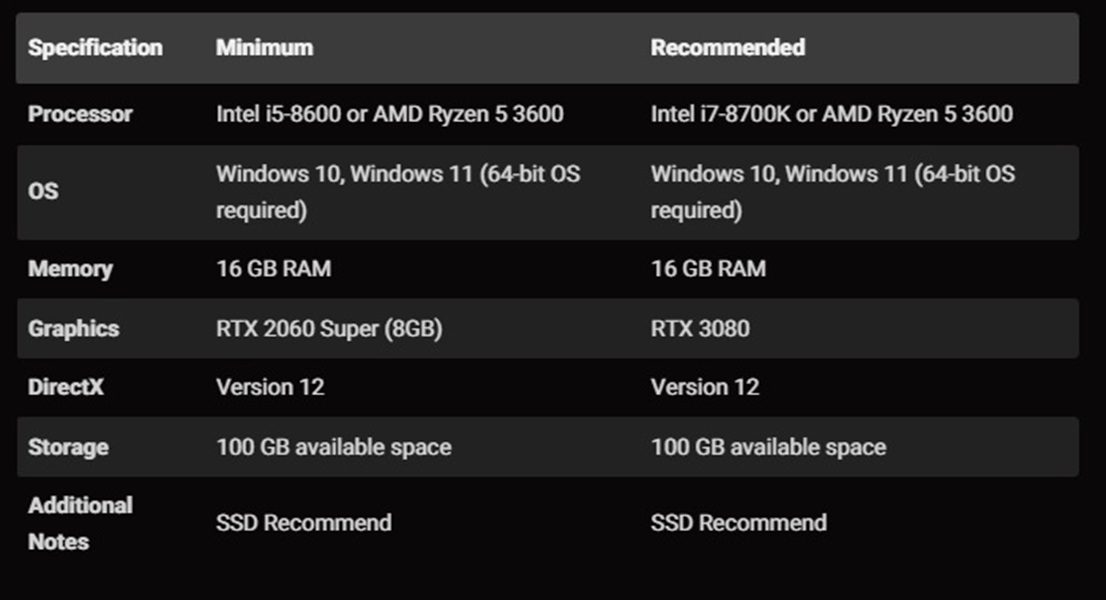
Task: Select the DirectX row label
Action: 66,387
